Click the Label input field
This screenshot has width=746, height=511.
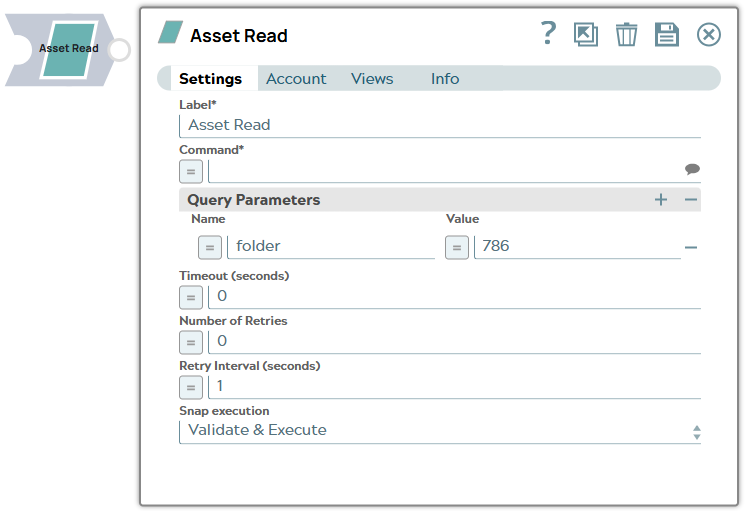pos(440,126)
